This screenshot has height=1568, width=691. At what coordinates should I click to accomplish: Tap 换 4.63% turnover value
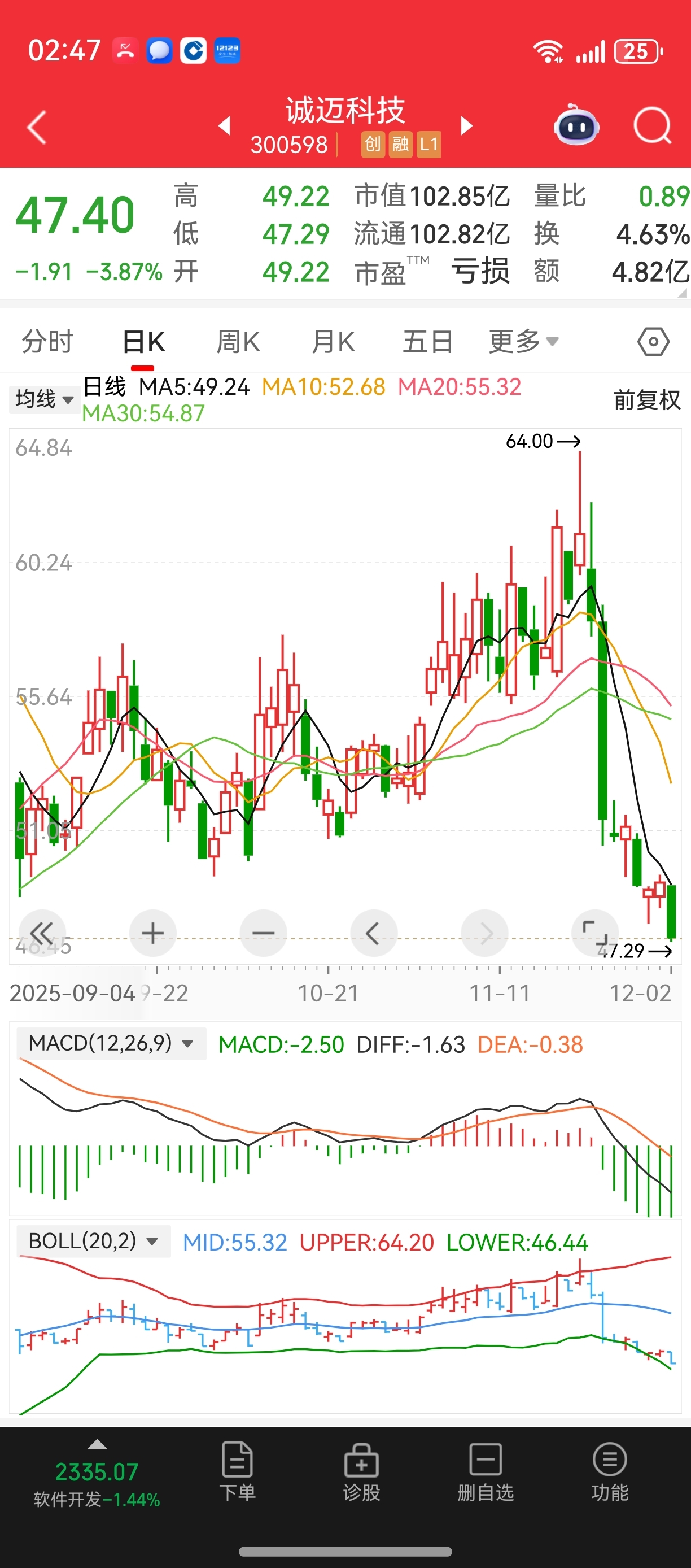[611, 234]
